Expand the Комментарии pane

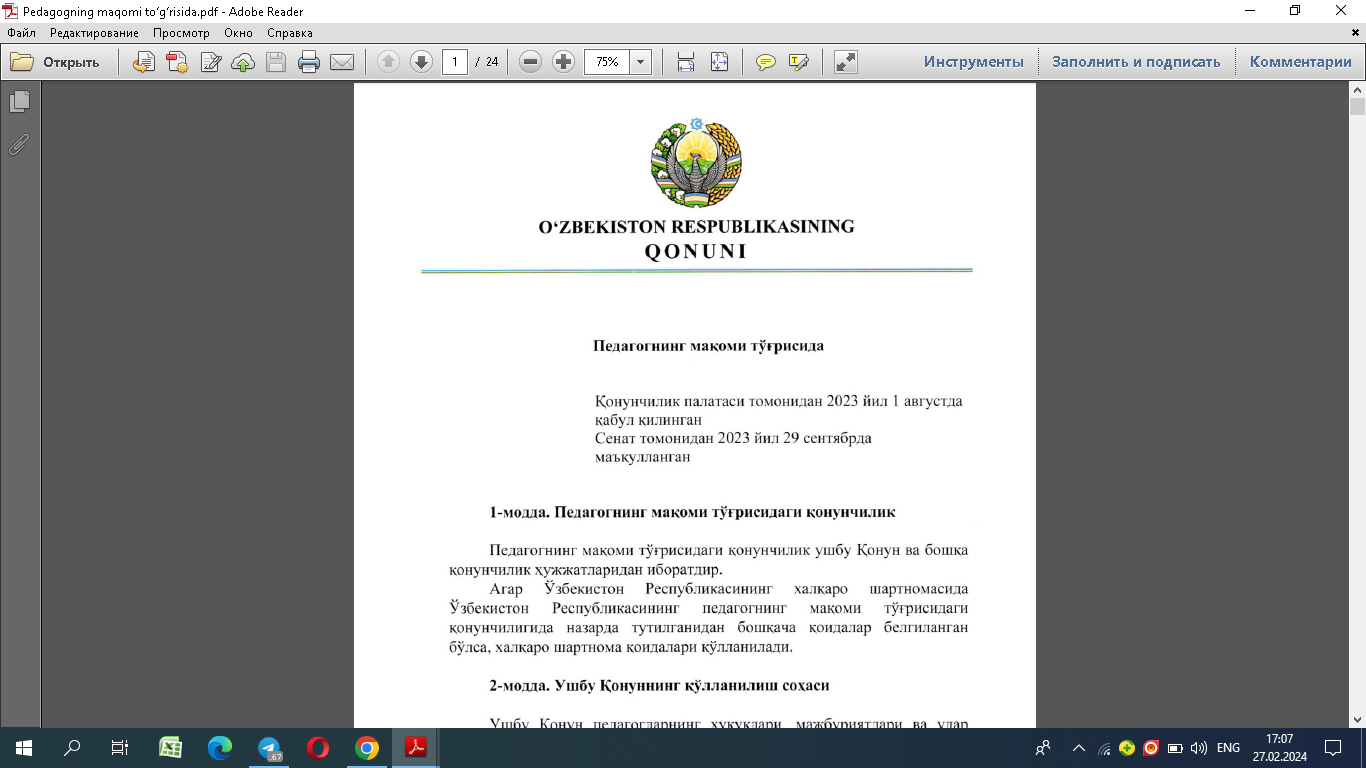[x=1300, y=62]
